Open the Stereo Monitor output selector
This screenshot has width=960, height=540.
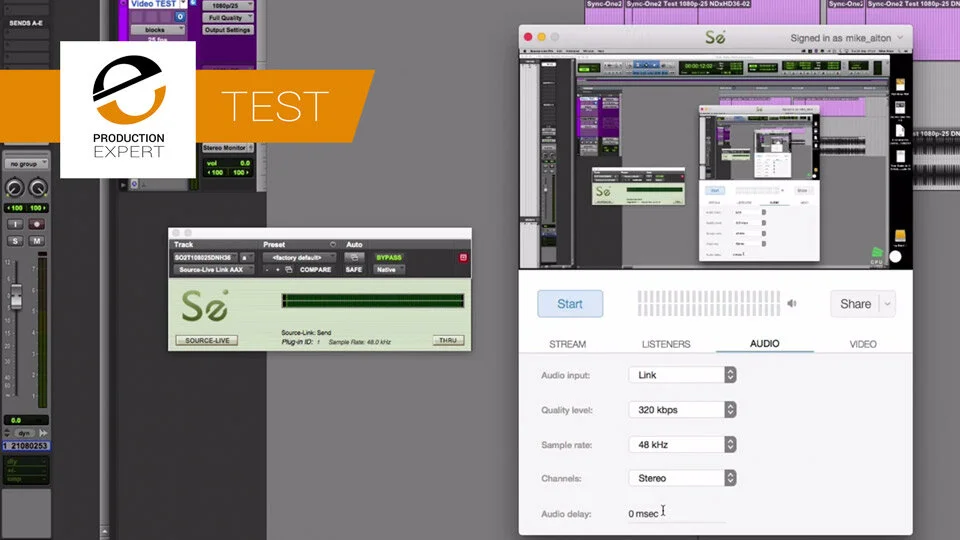[x=228, y=148]
